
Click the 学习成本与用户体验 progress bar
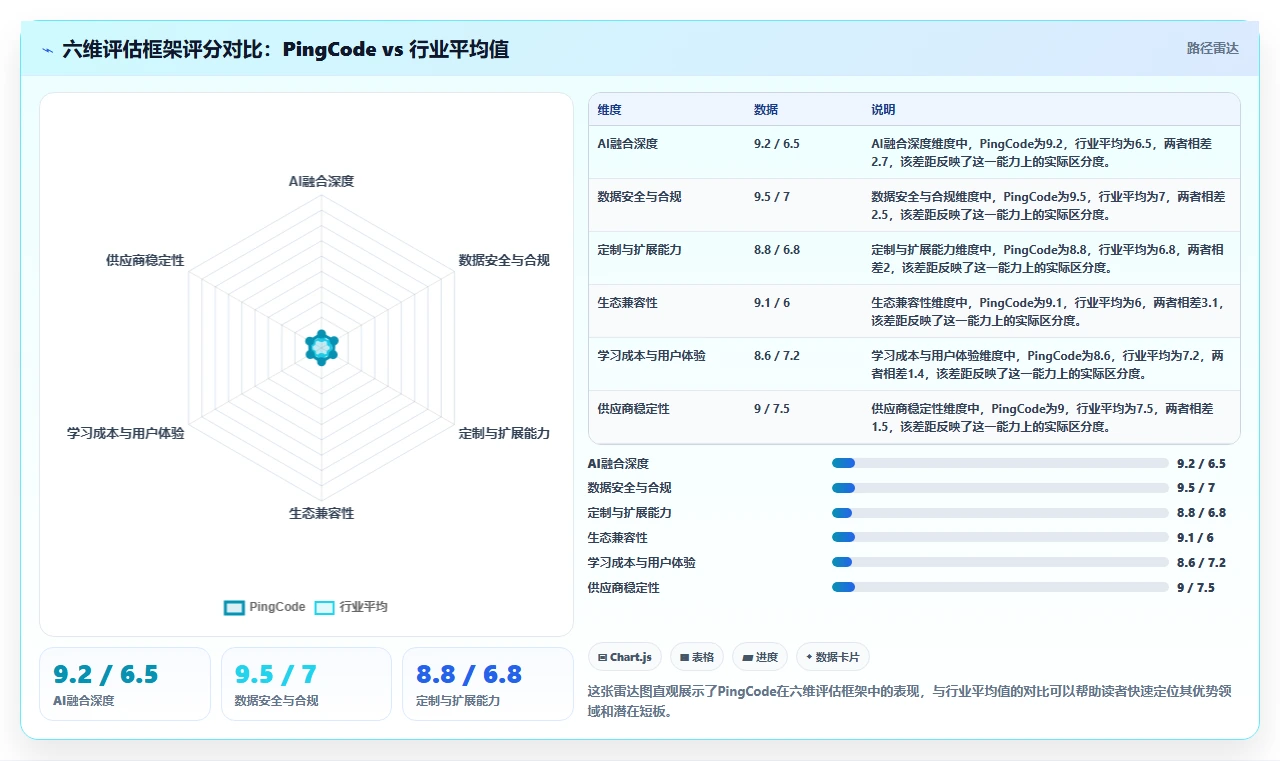tap(1000, 563)
